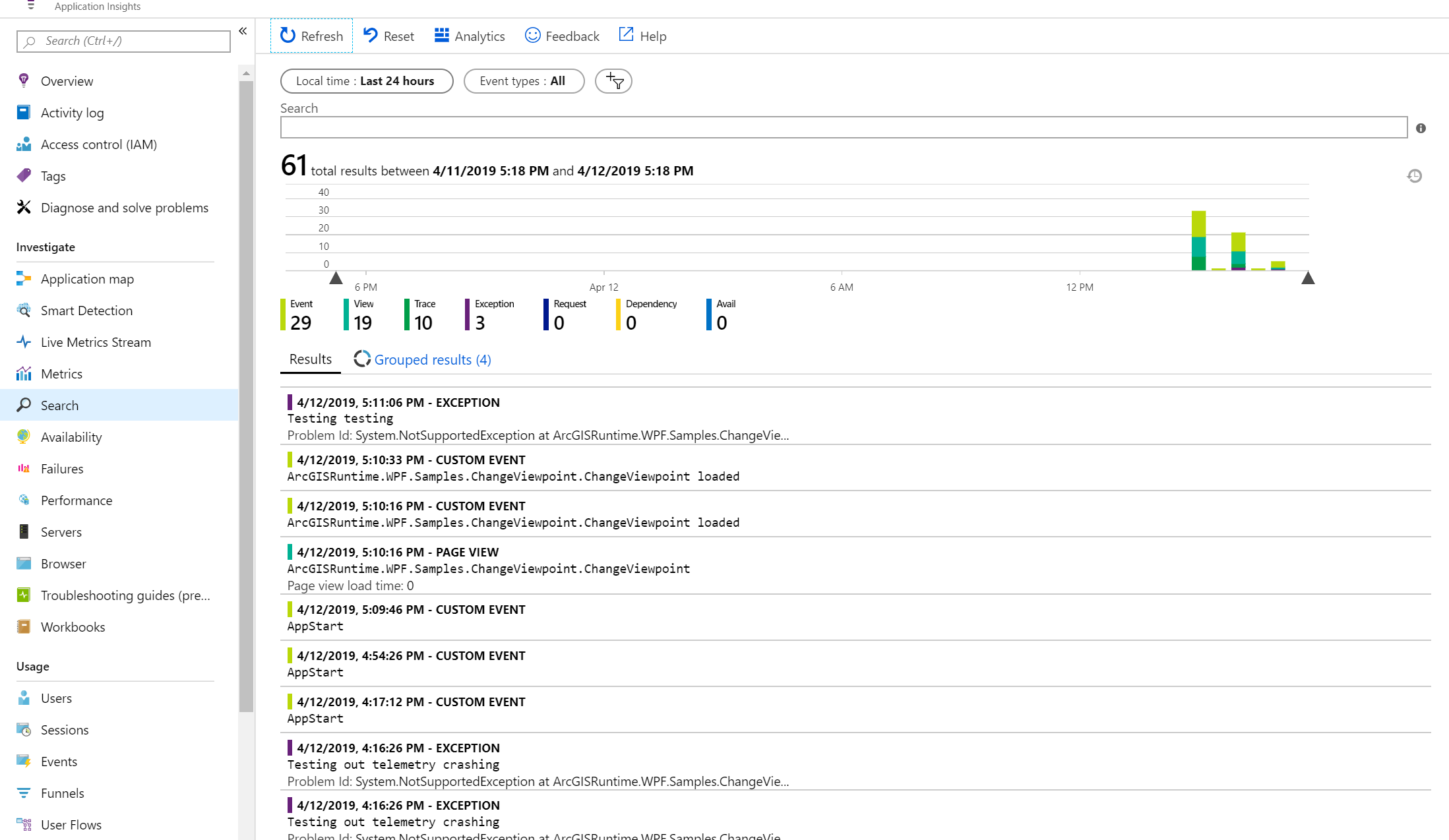Image resolution: width=1449 pixels, height=840 pixels.
Task: Open the Event types All filter
Action: click(524, 81)
